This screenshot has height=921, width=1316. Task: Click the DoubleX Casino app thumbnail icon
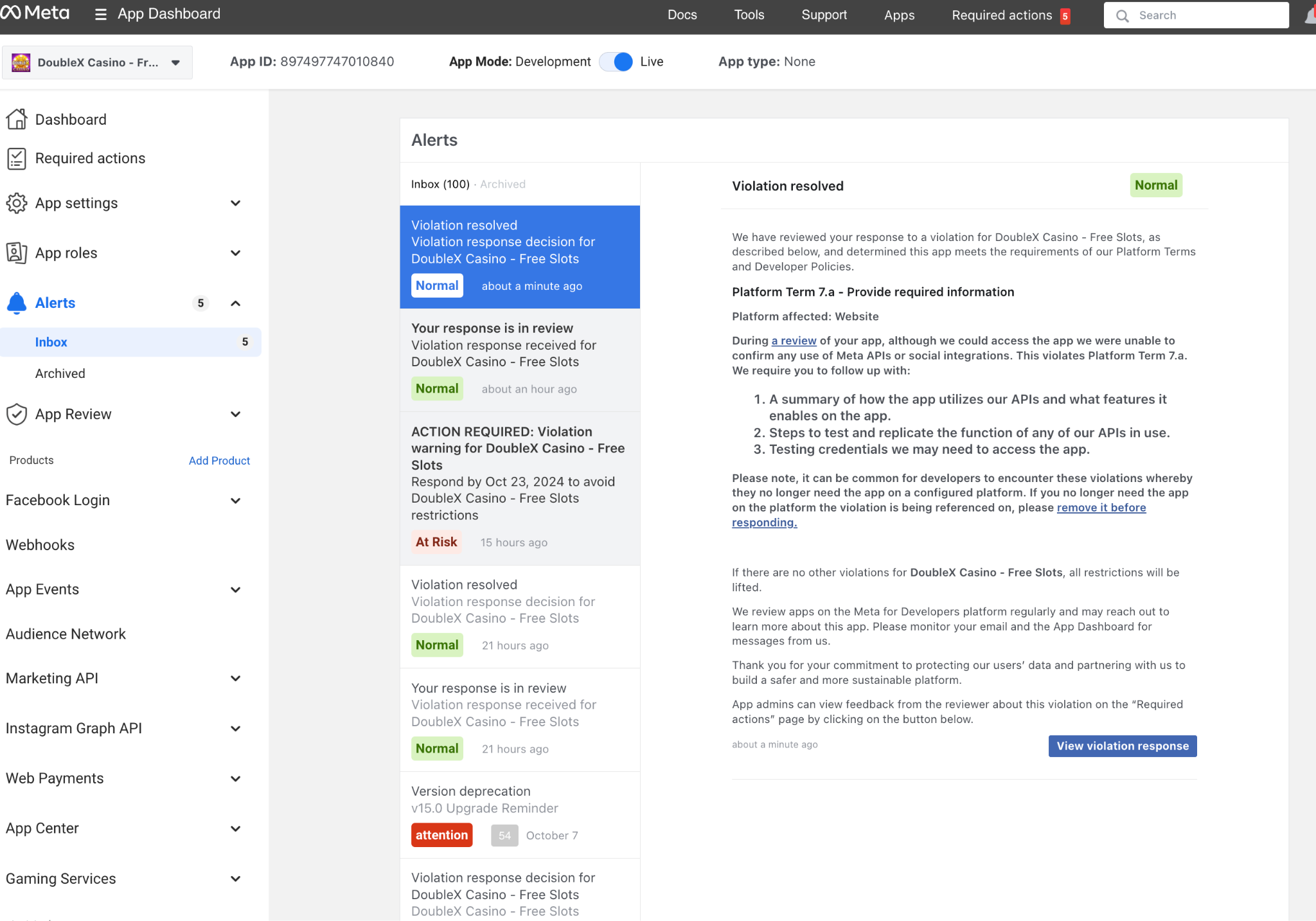tap(21, 62)
